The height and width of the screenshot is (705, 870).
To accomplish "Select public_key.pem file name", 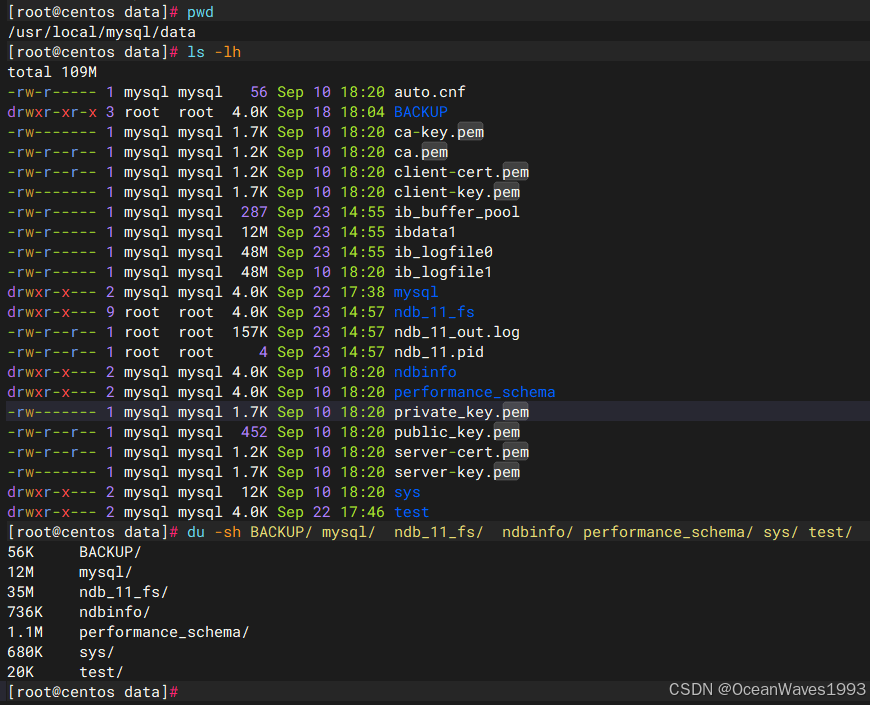I will [x=457, y=432].
